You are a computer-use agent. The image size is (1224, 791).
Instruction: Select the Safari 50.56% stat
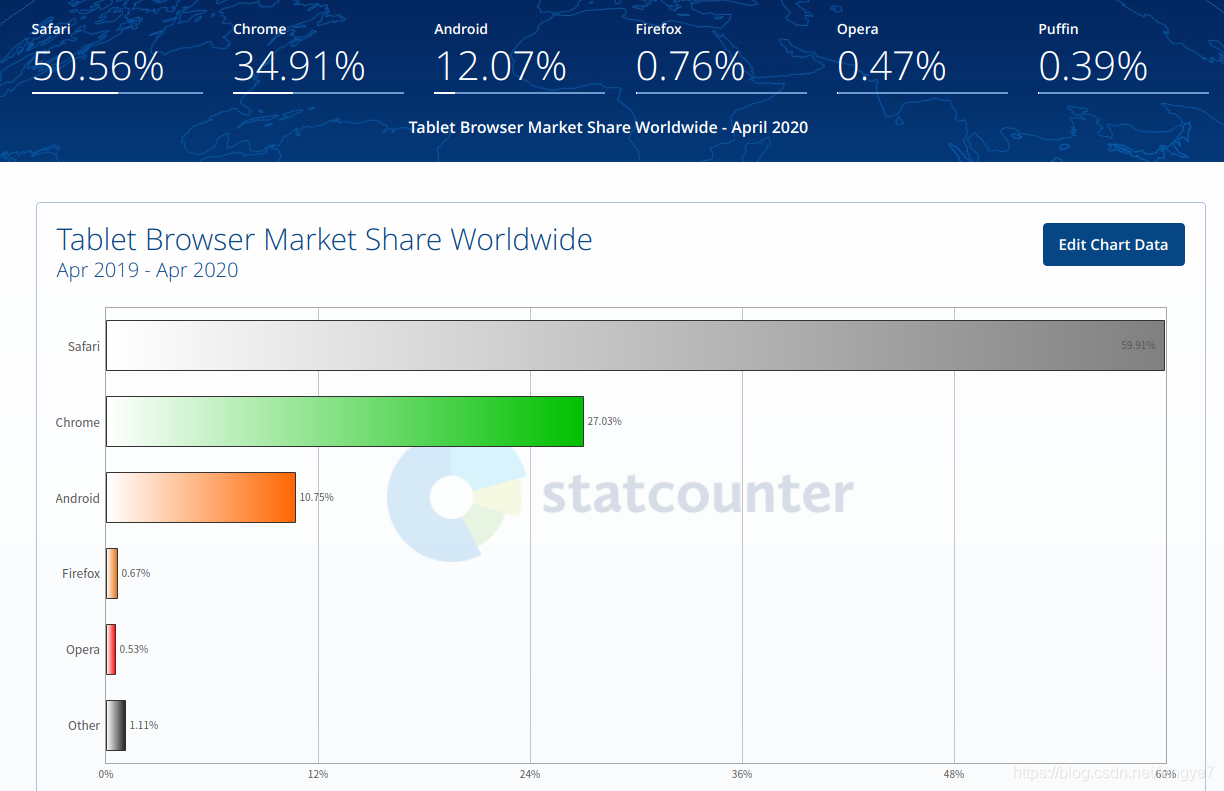point(117,58)
